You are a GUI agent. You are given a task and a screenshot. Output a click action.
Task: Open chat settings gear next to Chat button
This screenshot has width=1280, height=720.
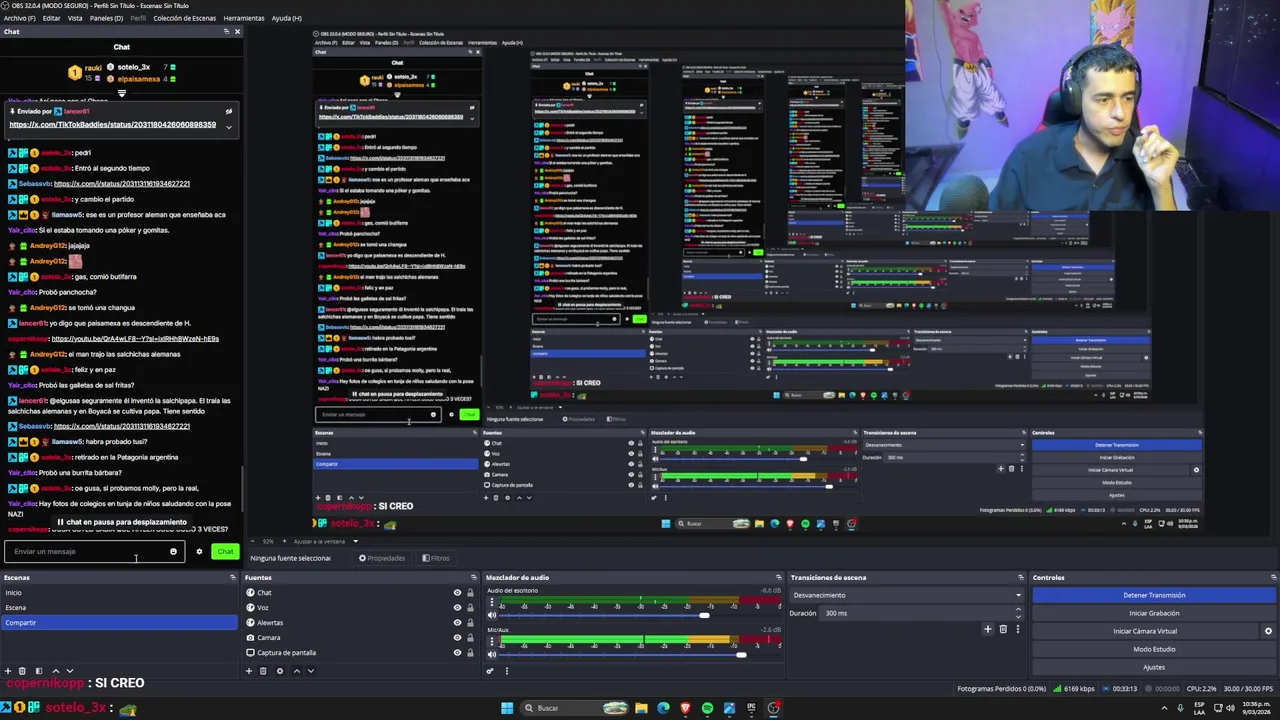tap(199, 551)
